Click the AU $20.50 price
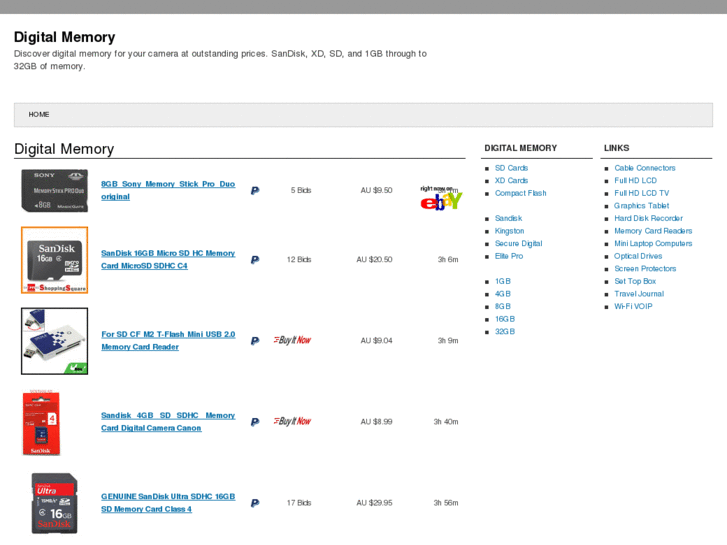Viewport: 727px width, 545px height. (374, 259)
